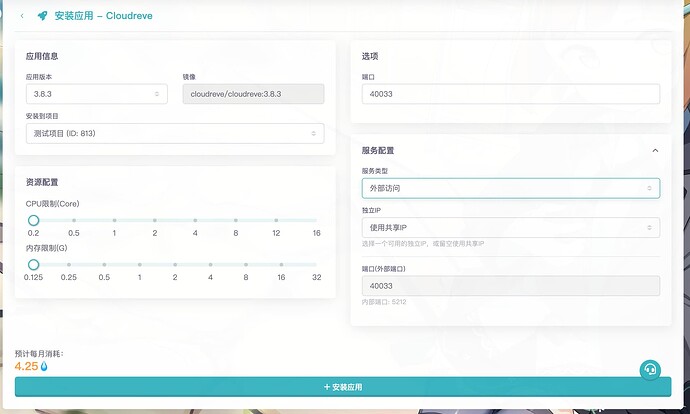
Task: Click the 选择一个可用的独立IP hint text
Action: pos(423,243)
